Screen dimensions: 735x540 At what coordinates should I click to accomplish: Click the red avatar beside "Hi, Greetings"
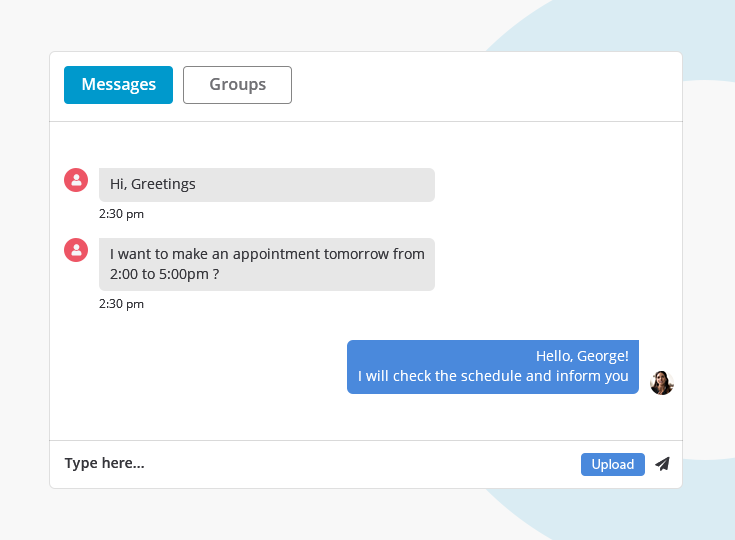[x=76, y=180]
